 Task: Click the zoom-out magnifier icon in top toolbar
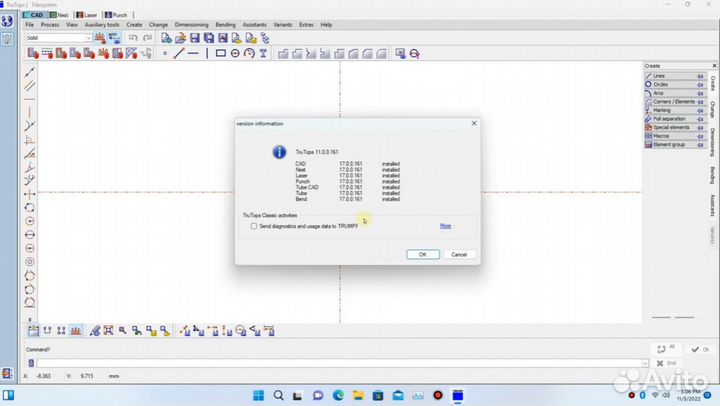coord(415,54)
